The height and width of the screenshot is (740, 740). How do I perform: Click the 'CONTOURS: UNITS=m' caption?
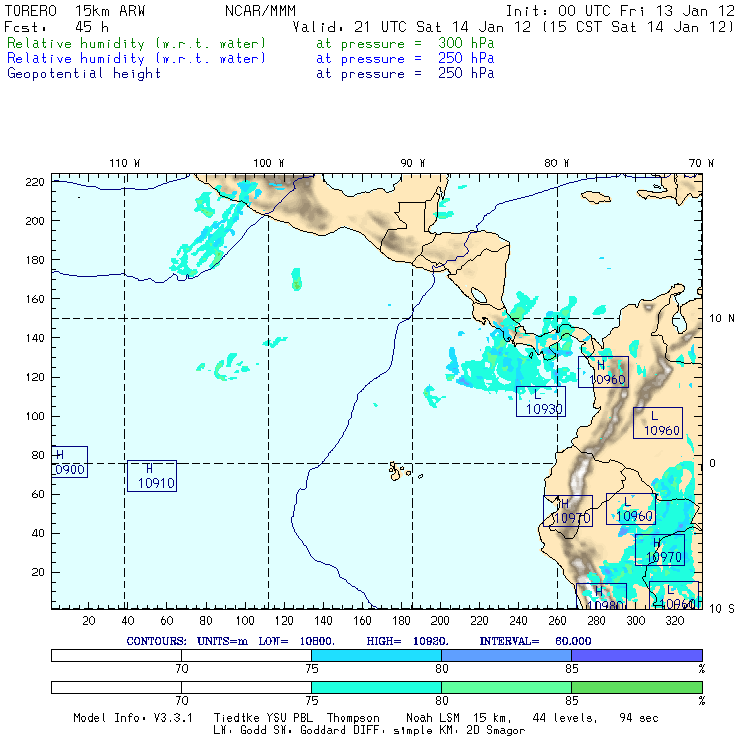coord(187,641)
